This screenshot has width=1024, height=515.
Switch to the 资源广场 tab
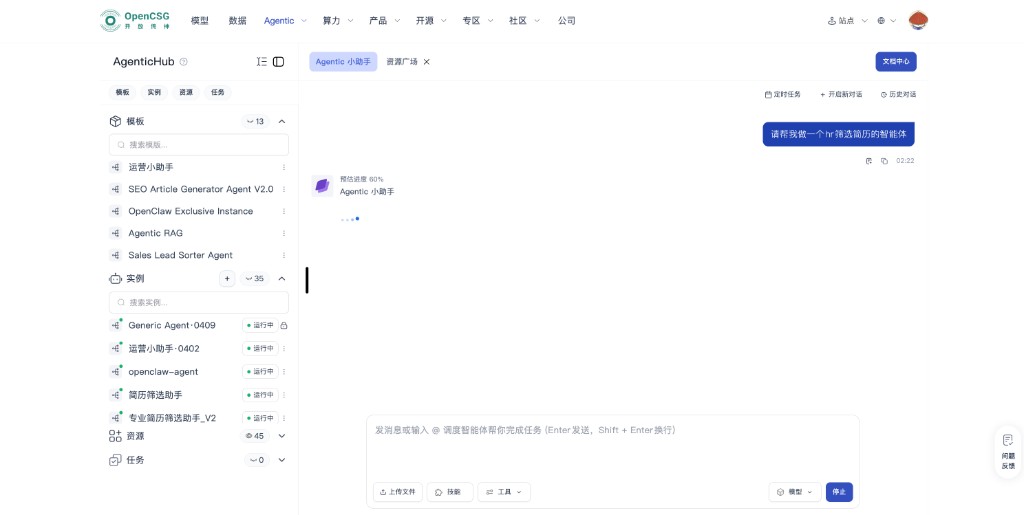click(x=402, y=62)
